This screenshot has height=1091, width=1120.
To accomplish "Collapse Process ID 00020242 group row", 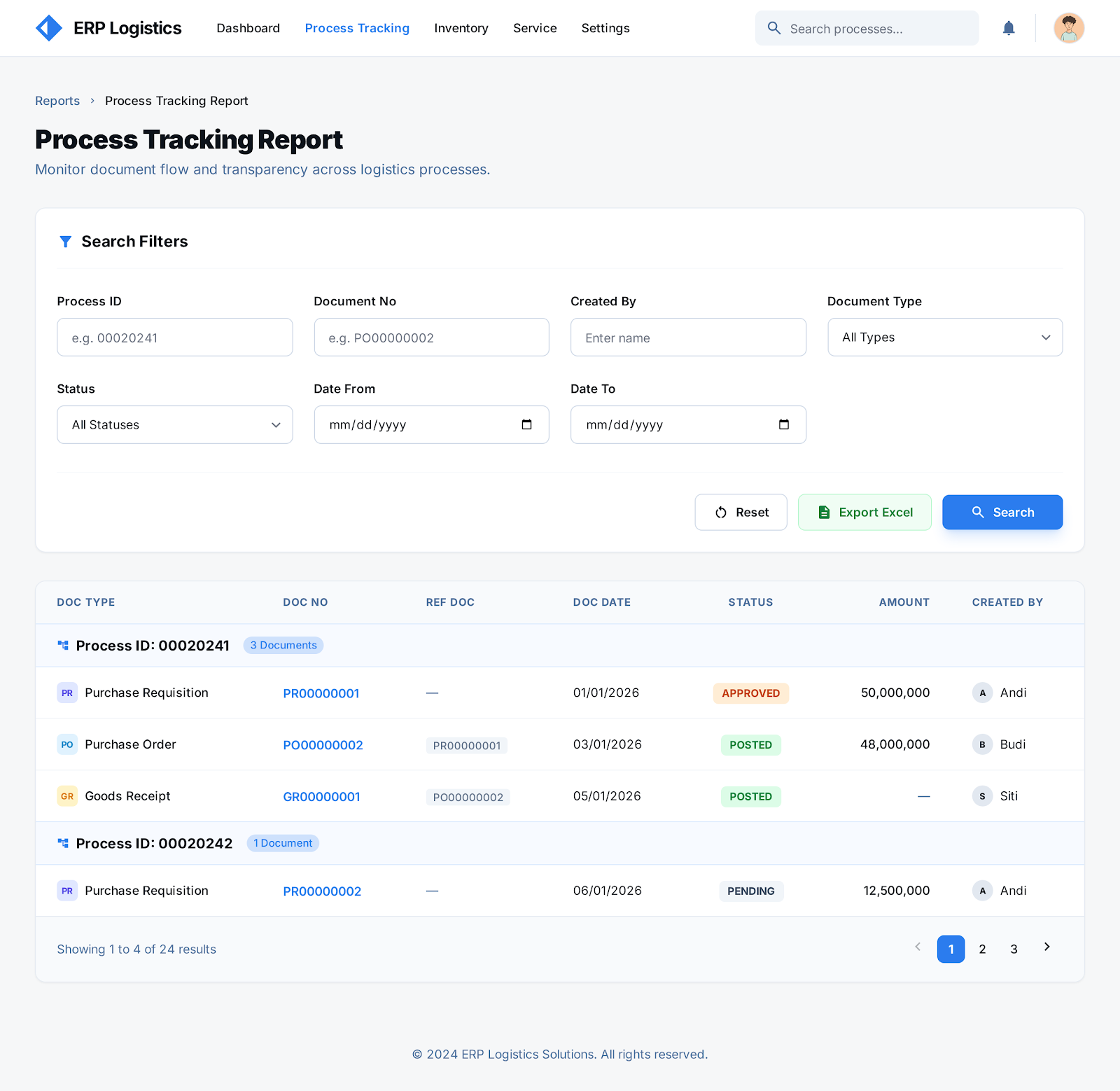I will [x=154, y=843].
